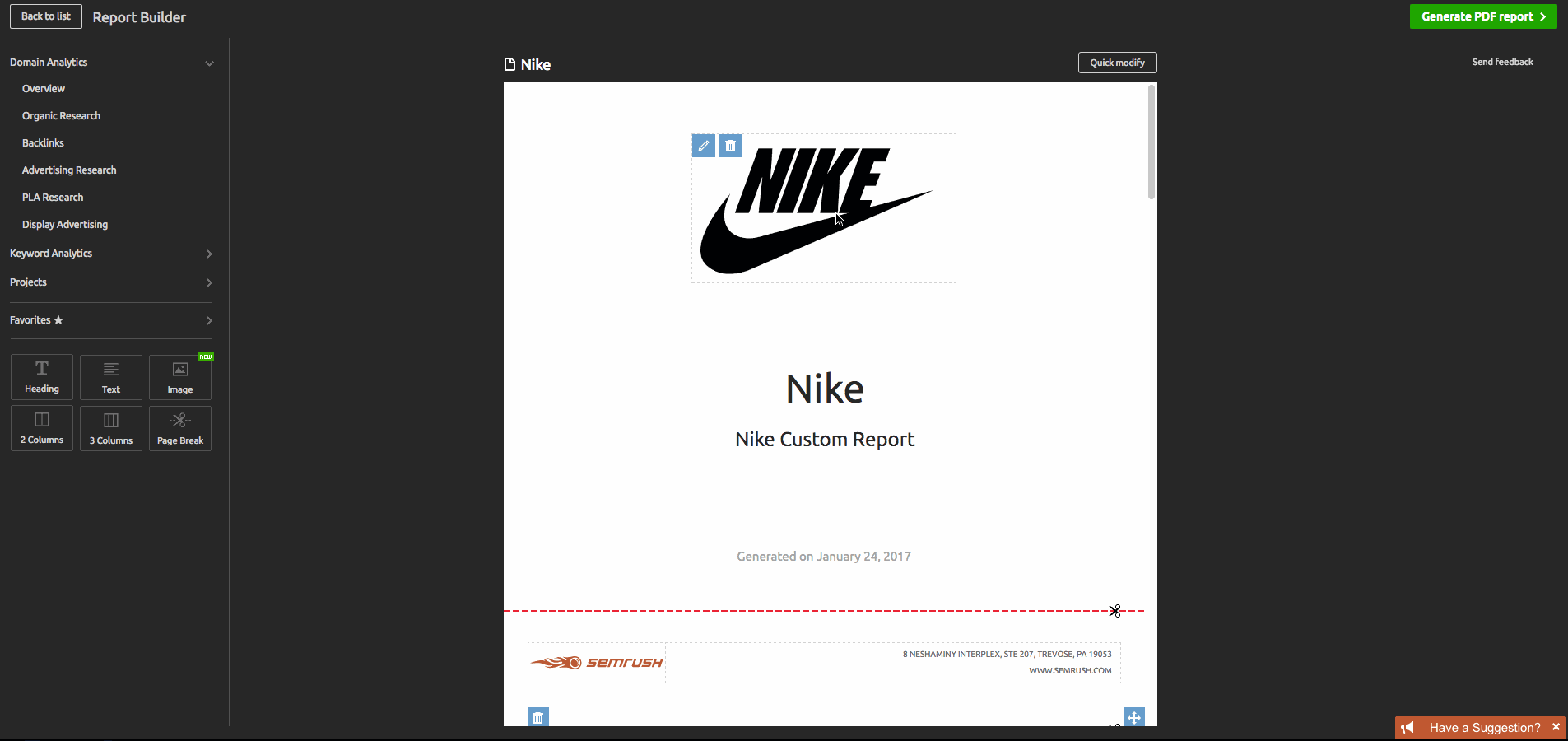Select the Nike logo image
This screenshot has height=741, width=1568.
click(x=823, y=209)
